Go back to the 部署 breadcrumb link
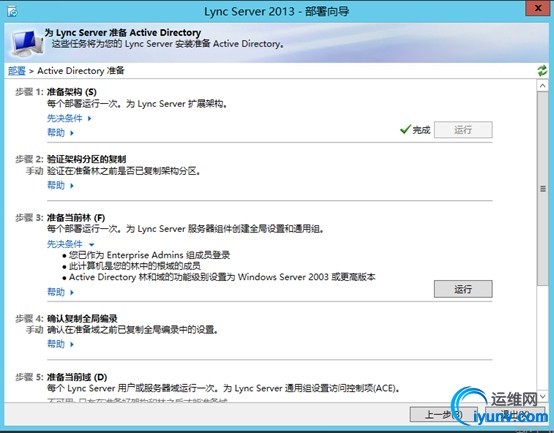Screen dimensions: 554x433 pyautogui.click(x=17, y=71)
